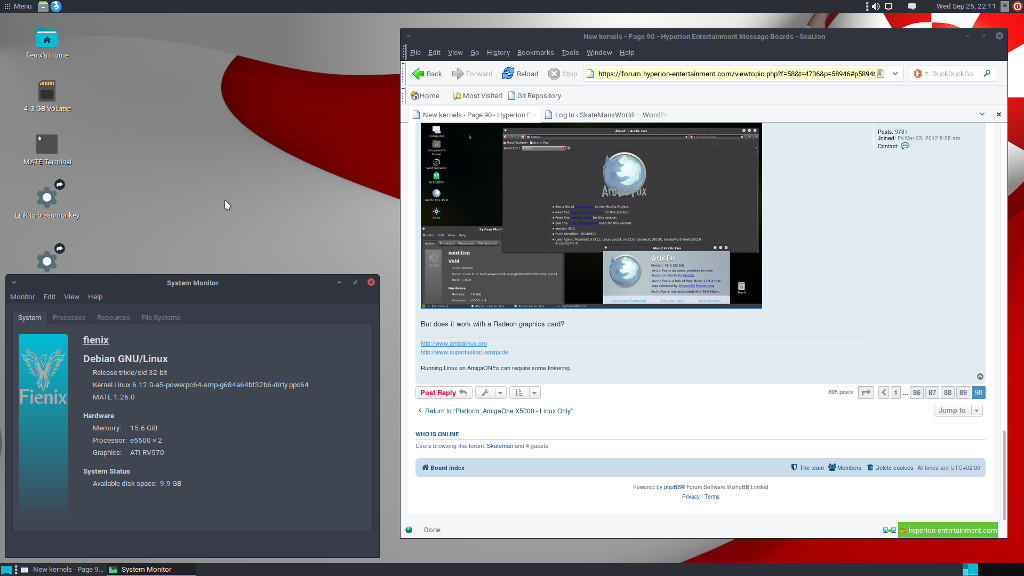The height and width of the screenshot is (576, 1024).
Task: Open the Go menu in SeaLion
Action: pyautogui.click(x=475, y=53)
